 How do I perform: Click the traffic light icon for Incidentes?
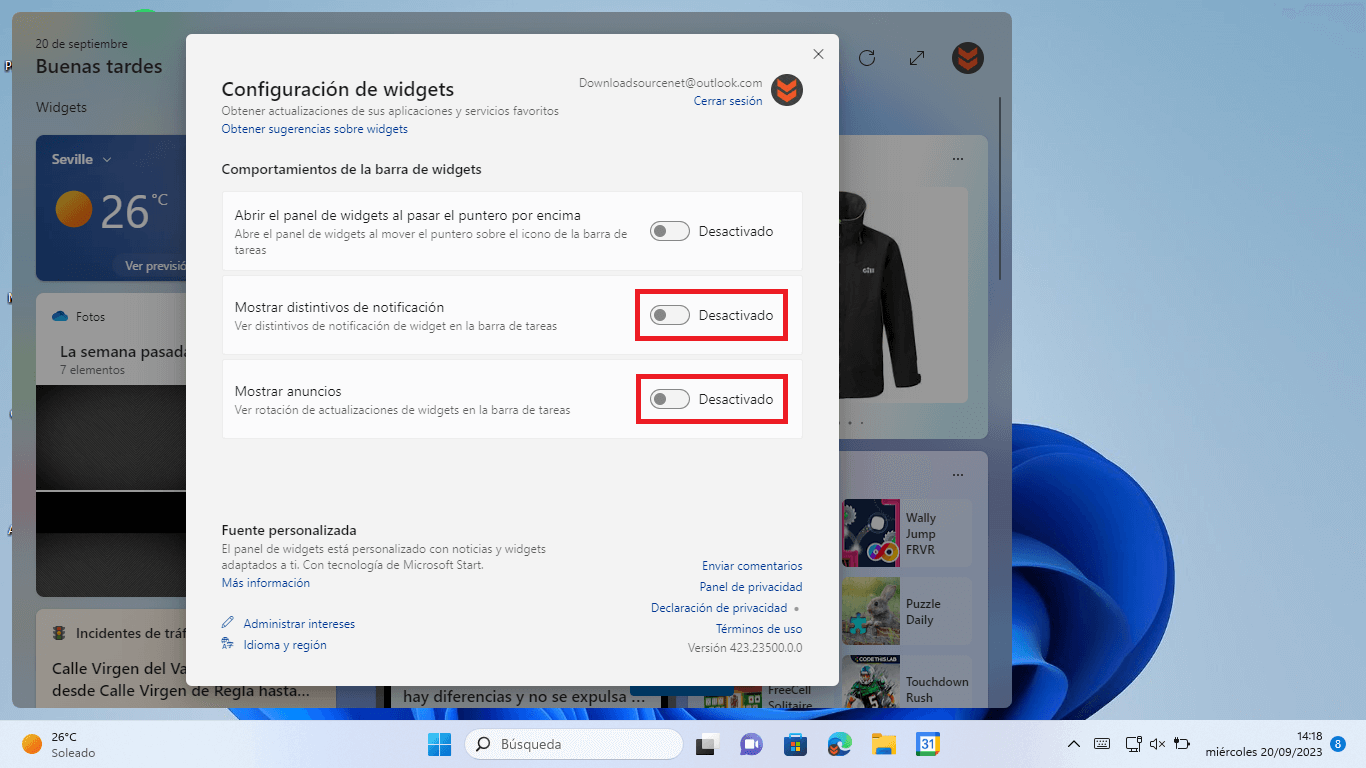(59, 633)
